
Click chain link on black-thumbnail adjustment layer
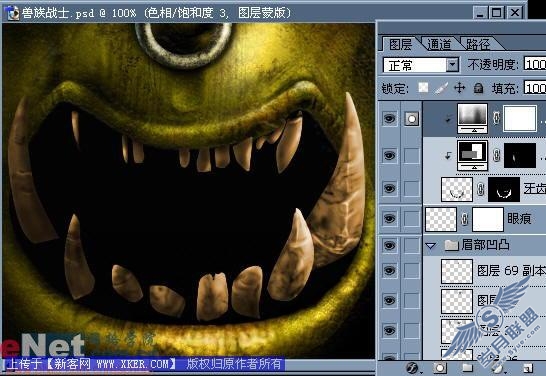496,155
